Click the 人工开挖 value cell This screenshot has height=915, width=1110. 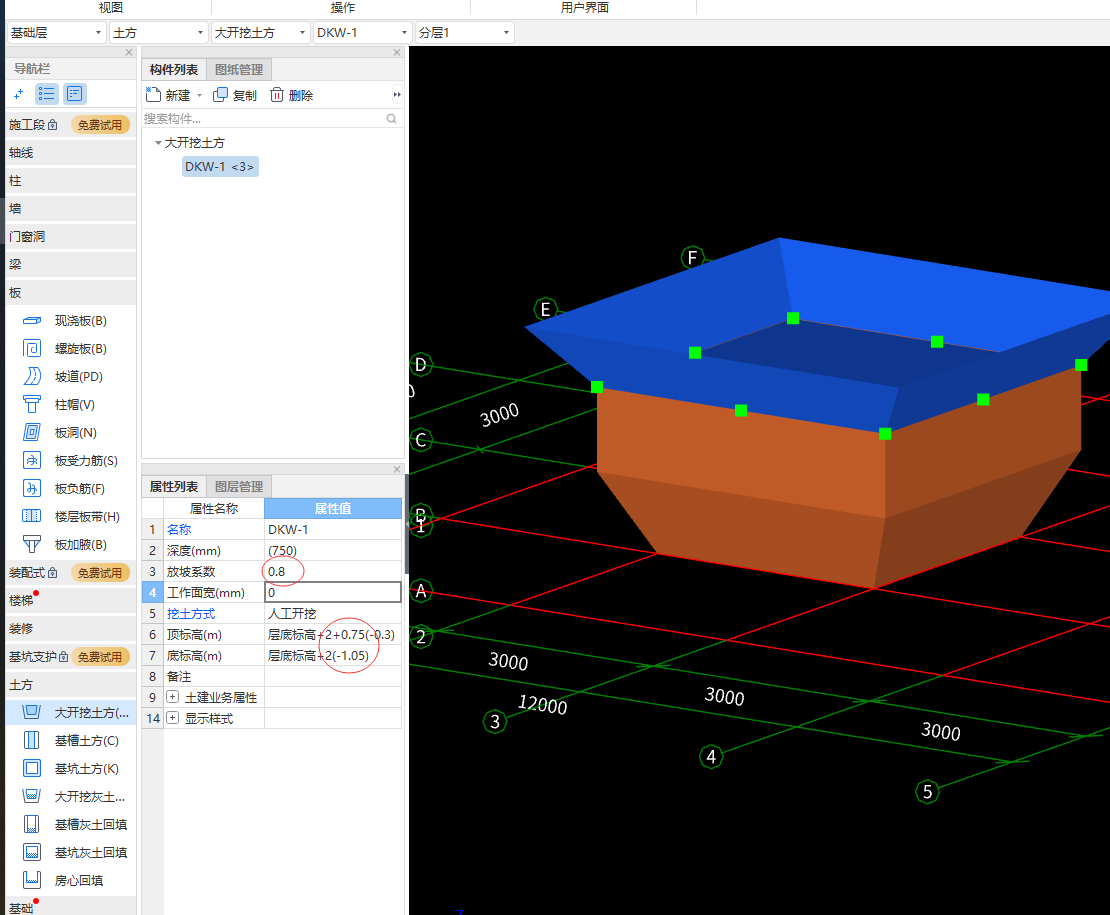pyautogui.click(x=333, y=614)
